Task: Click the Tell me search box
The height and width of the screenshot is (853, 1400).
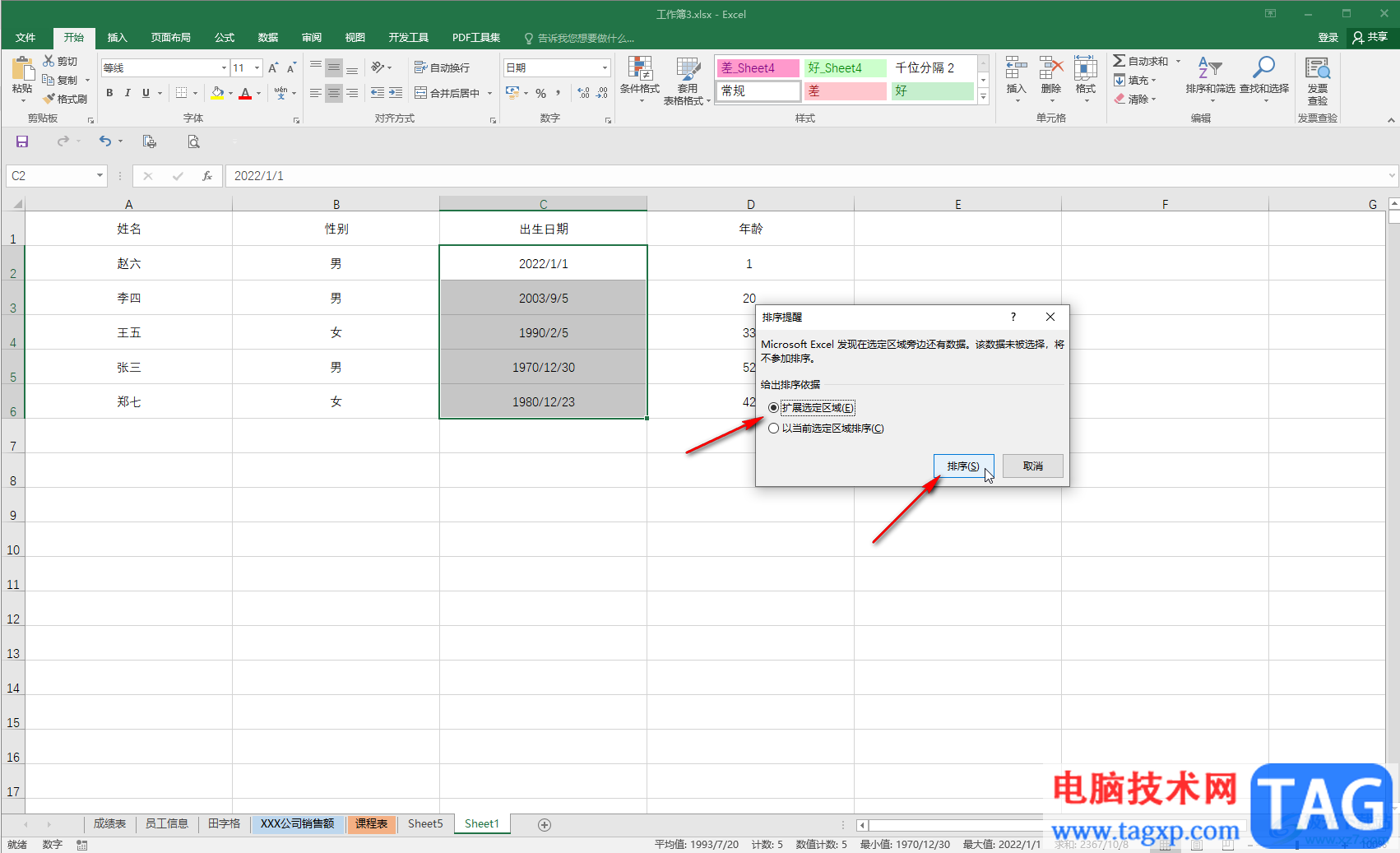Action: pyautogui.click(x=579, y=38)
